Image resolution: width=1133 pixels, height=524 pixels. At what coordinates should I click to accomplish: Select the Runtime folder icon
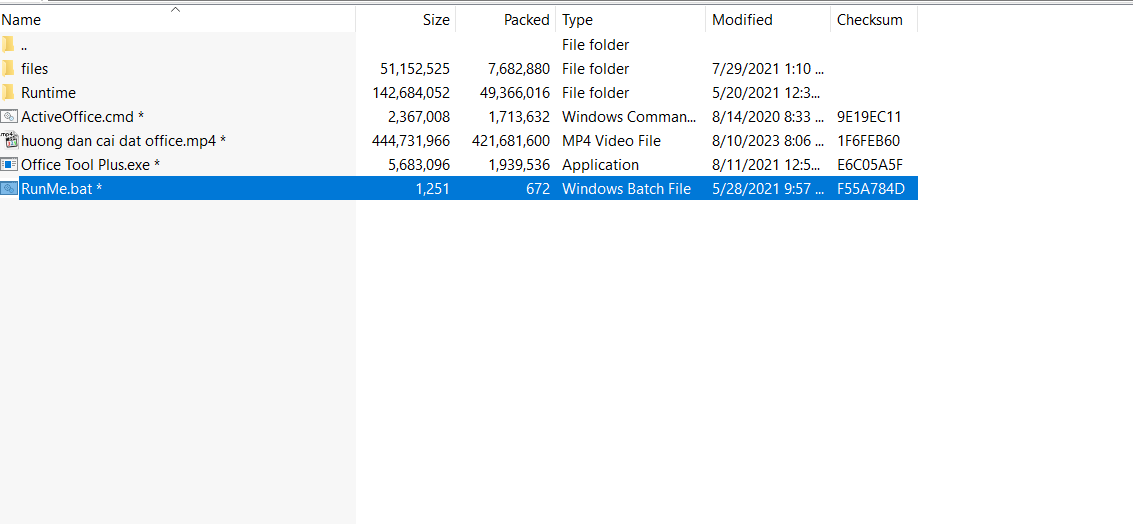point(8,93)
